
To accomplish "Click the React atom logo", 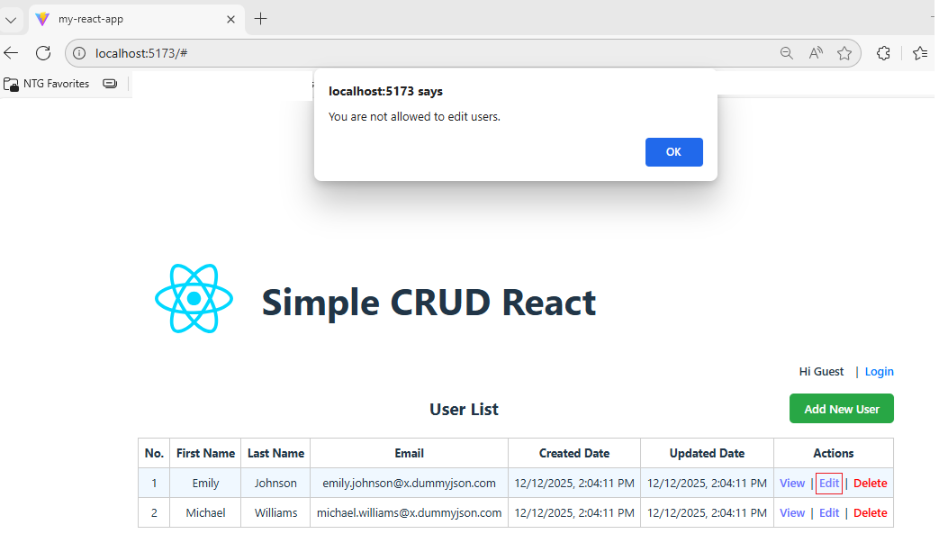I will coord(194,299).
